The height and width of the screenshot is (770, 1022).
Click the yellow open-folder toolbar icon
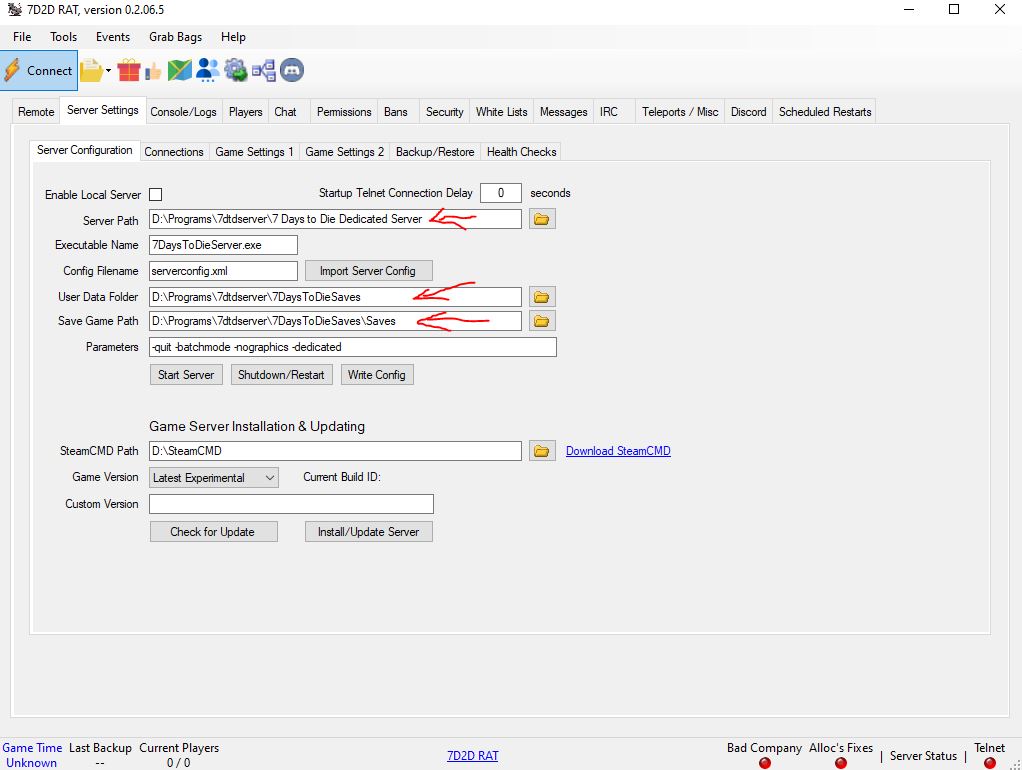91,70
